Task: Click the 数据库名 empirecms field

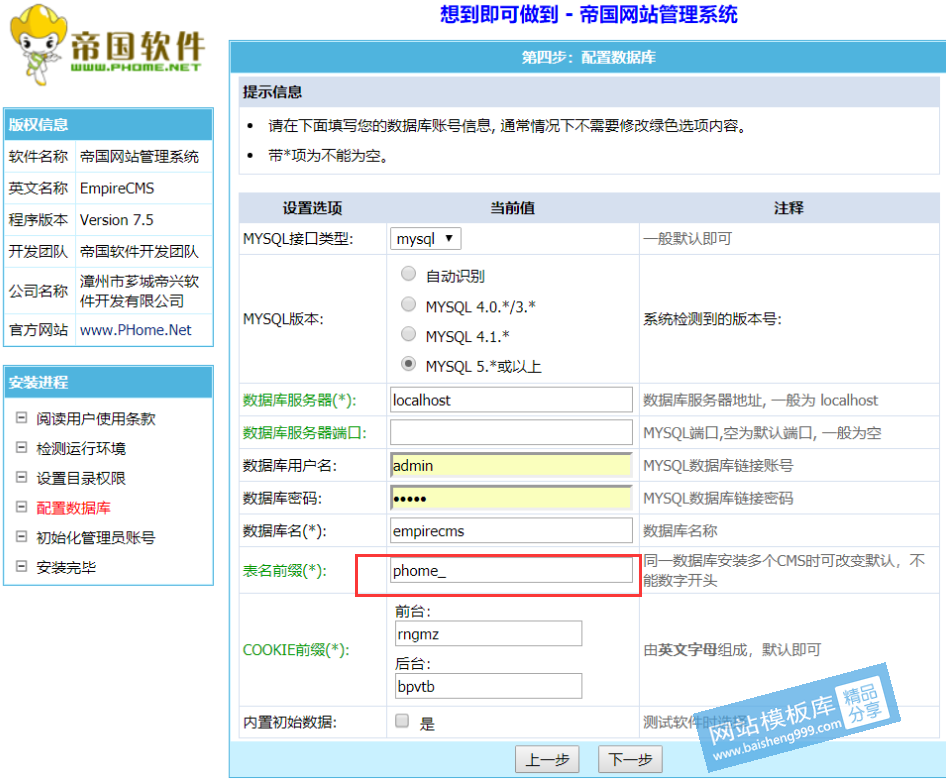Action: tap(511, 530)
